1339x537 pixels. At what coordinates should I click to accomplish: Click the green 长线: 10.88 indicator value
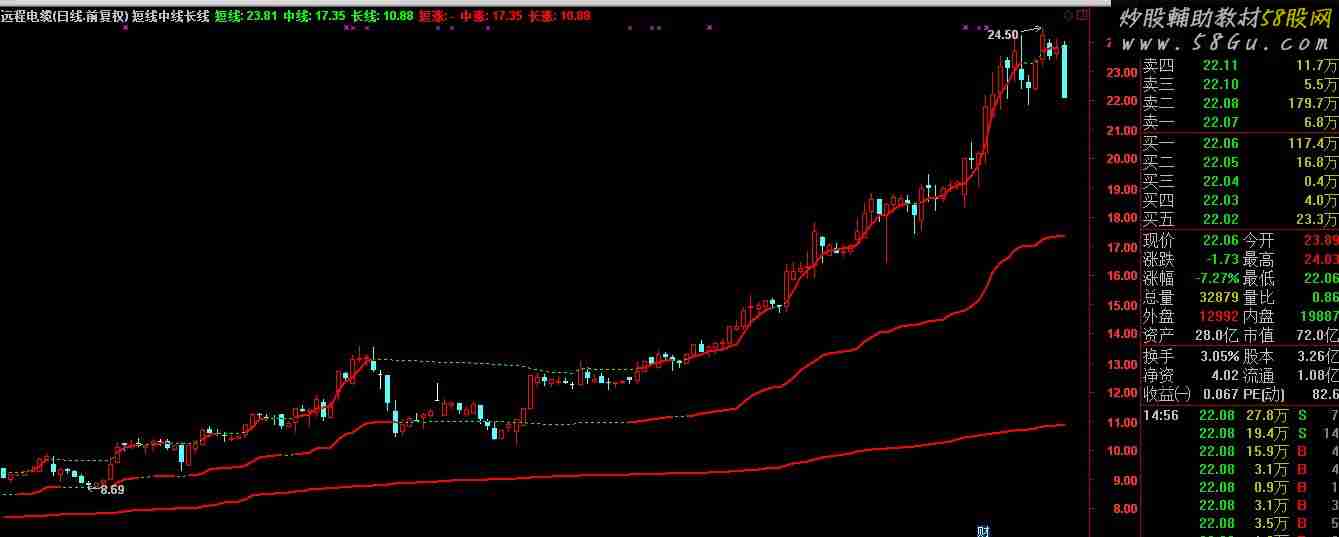tap(382, 16)
